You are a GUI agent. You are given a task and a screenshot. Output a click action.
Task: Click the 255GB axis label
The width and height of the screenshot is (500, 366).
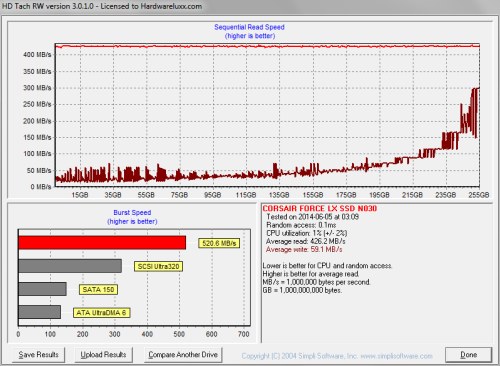click(479, 195)
